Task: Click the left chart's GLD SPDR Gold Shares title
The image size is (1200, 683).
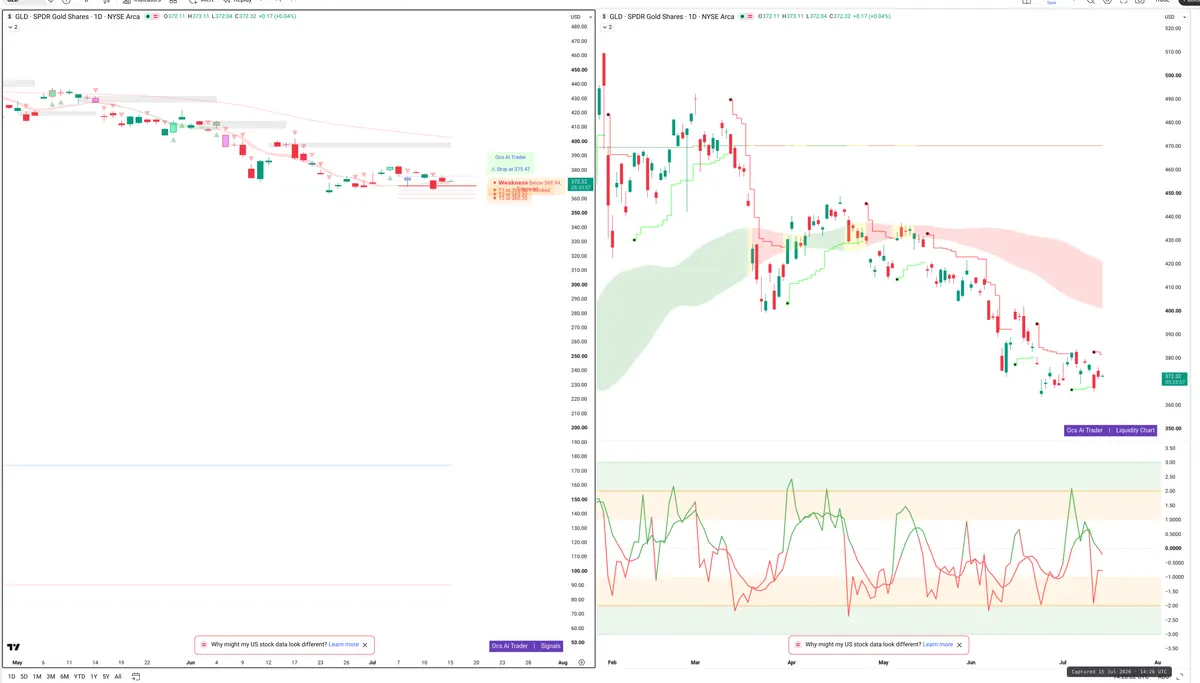Action: pos(76,17)
